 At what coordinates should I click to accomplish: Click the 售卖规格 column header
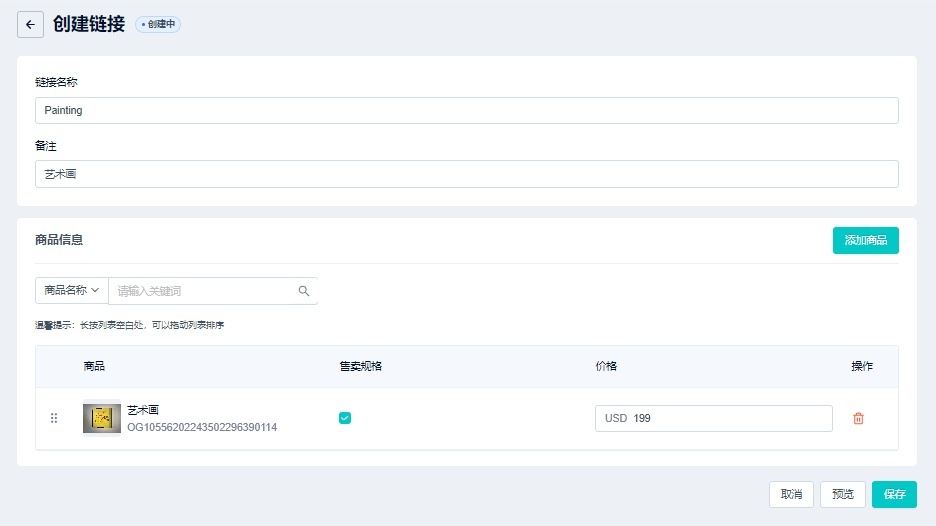click(360, 366)
